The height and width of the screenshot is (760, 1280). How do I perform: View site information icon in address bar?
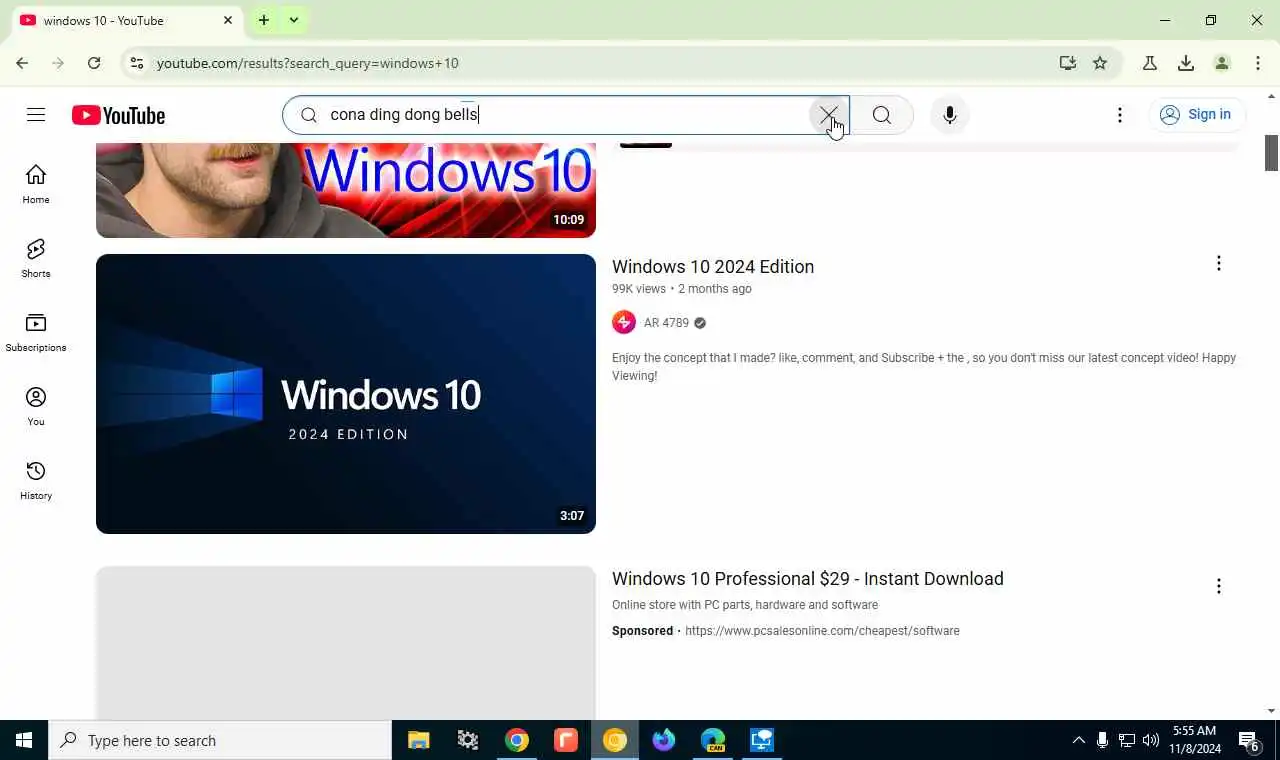click(x=137, y=63)
